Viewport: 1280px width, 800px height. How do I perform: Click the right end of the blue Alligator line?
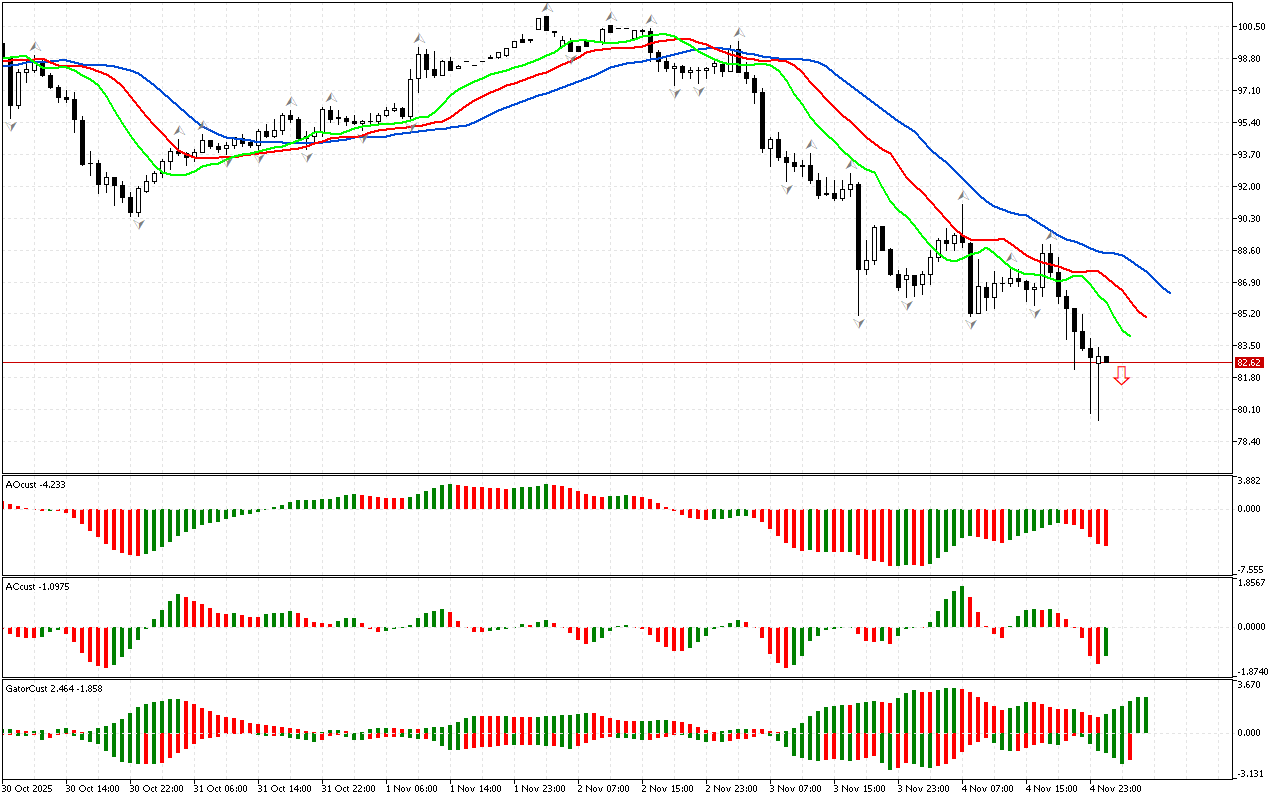pos(1169,293)
